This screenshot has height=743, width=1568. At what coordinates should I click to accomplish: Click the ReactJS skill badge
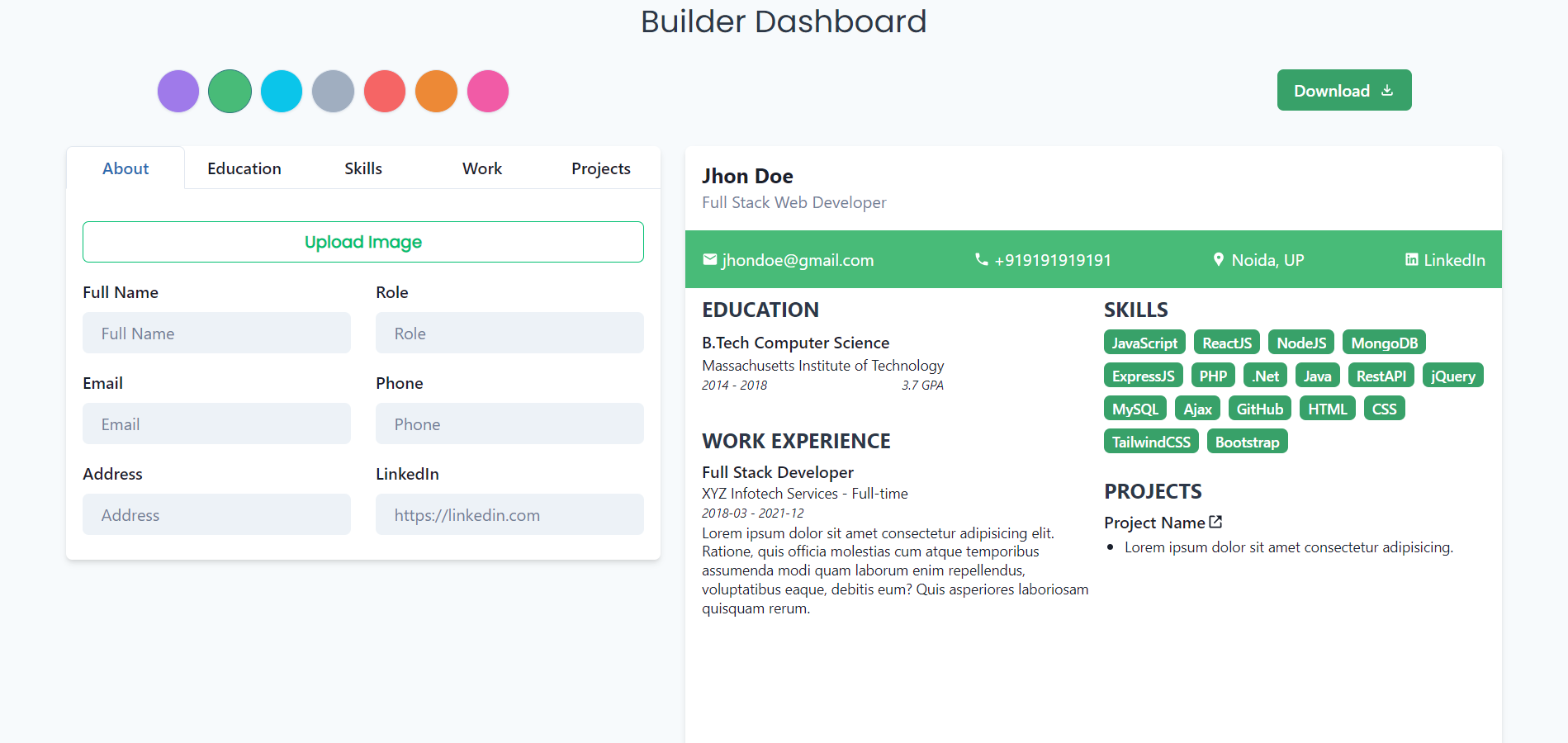tap(1226, 342)
